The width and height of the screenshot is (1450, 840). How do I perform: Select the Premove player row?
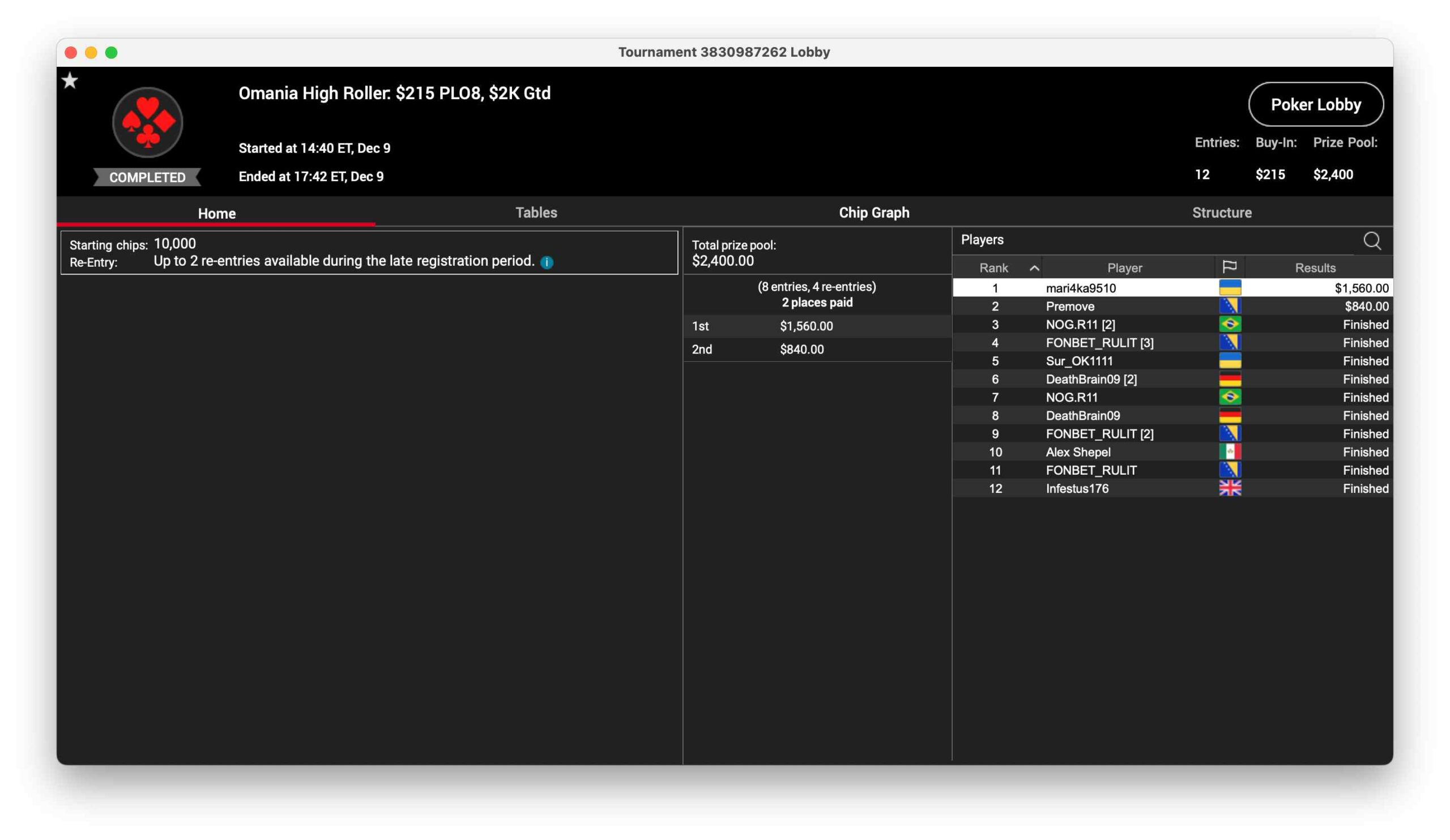(x=1071, y=306)
